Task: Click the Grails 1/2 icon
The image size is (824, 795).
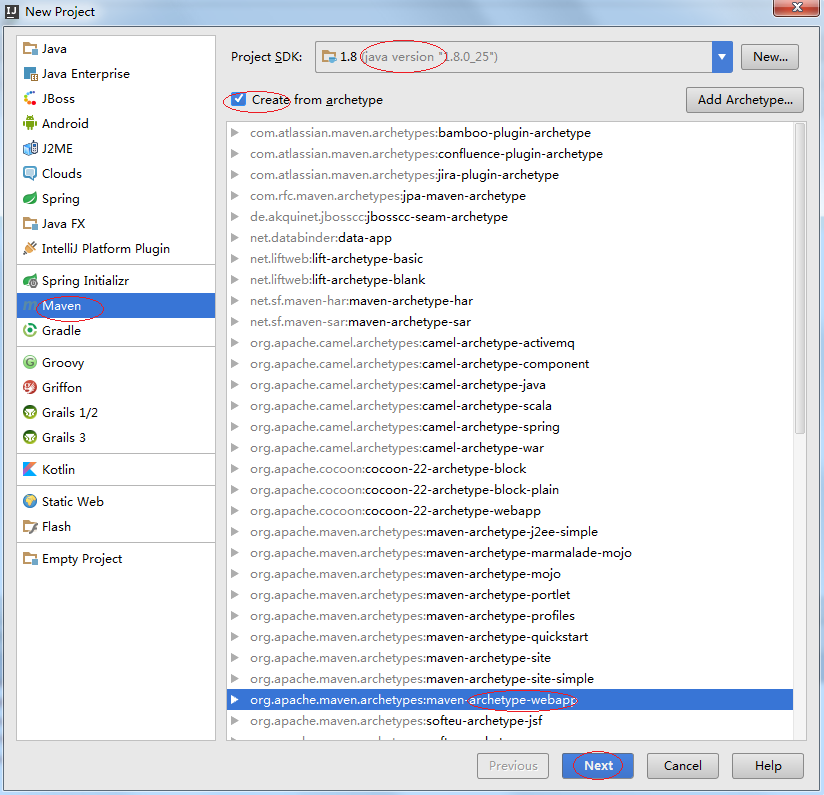Action: click(x=30, y=412)
